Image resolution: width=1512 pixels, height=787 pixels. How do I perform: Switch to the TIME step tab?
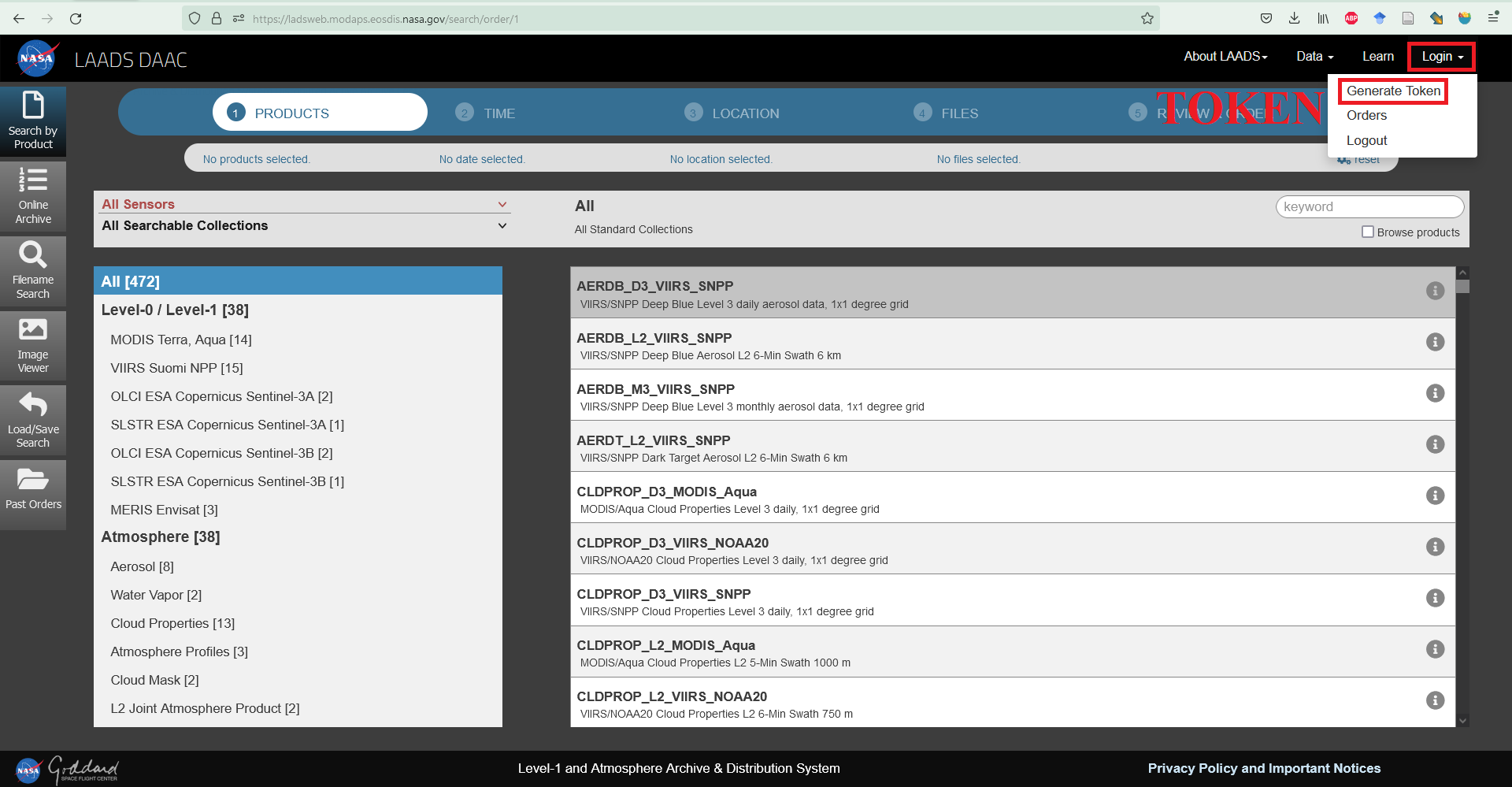485,113
